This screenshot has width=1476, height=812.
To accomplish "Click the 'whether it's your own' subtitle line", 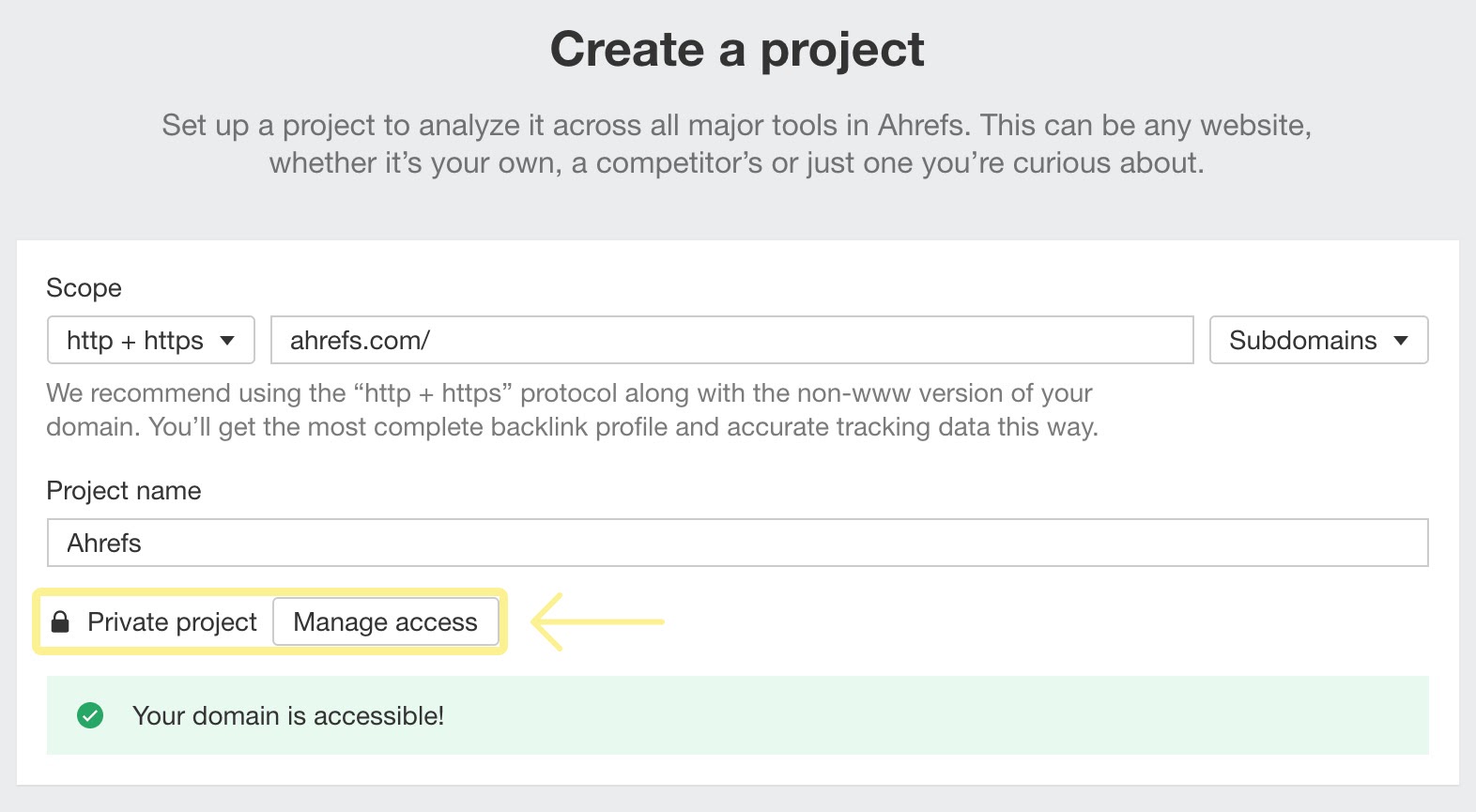I will [x=737, y=162].
